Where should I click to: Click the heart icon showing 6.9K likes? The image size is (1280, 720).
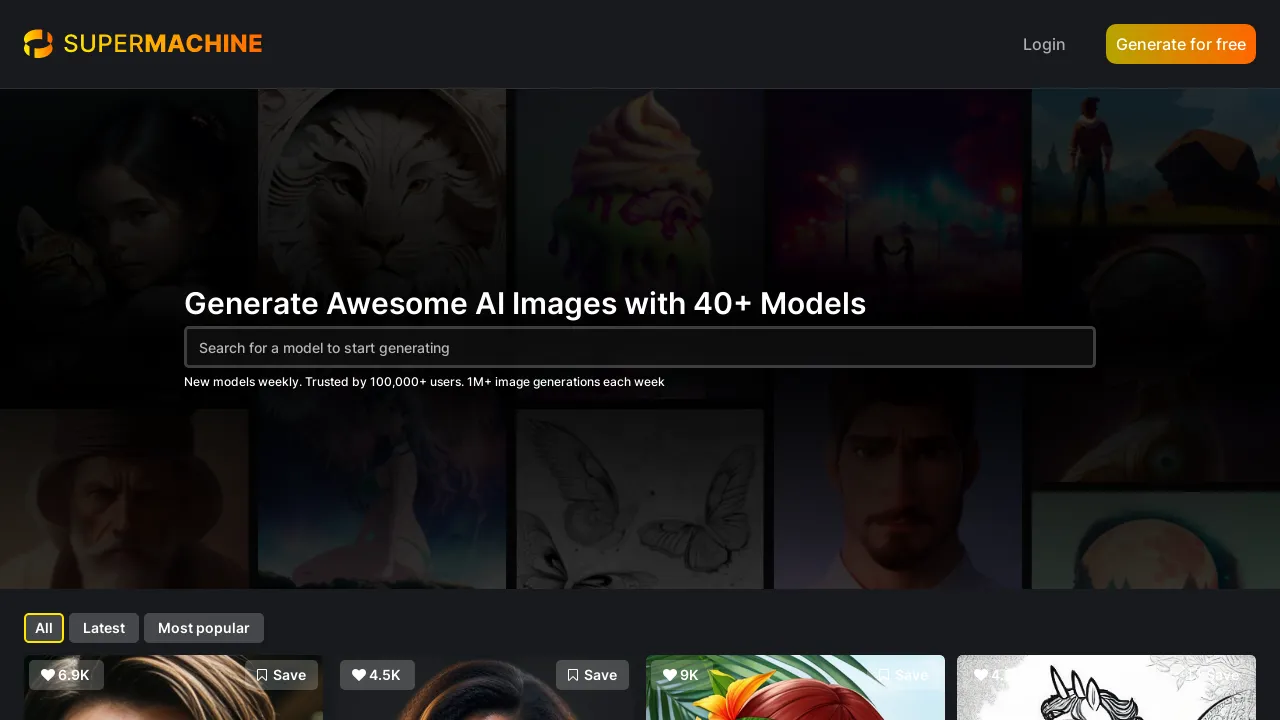[48, 675]
